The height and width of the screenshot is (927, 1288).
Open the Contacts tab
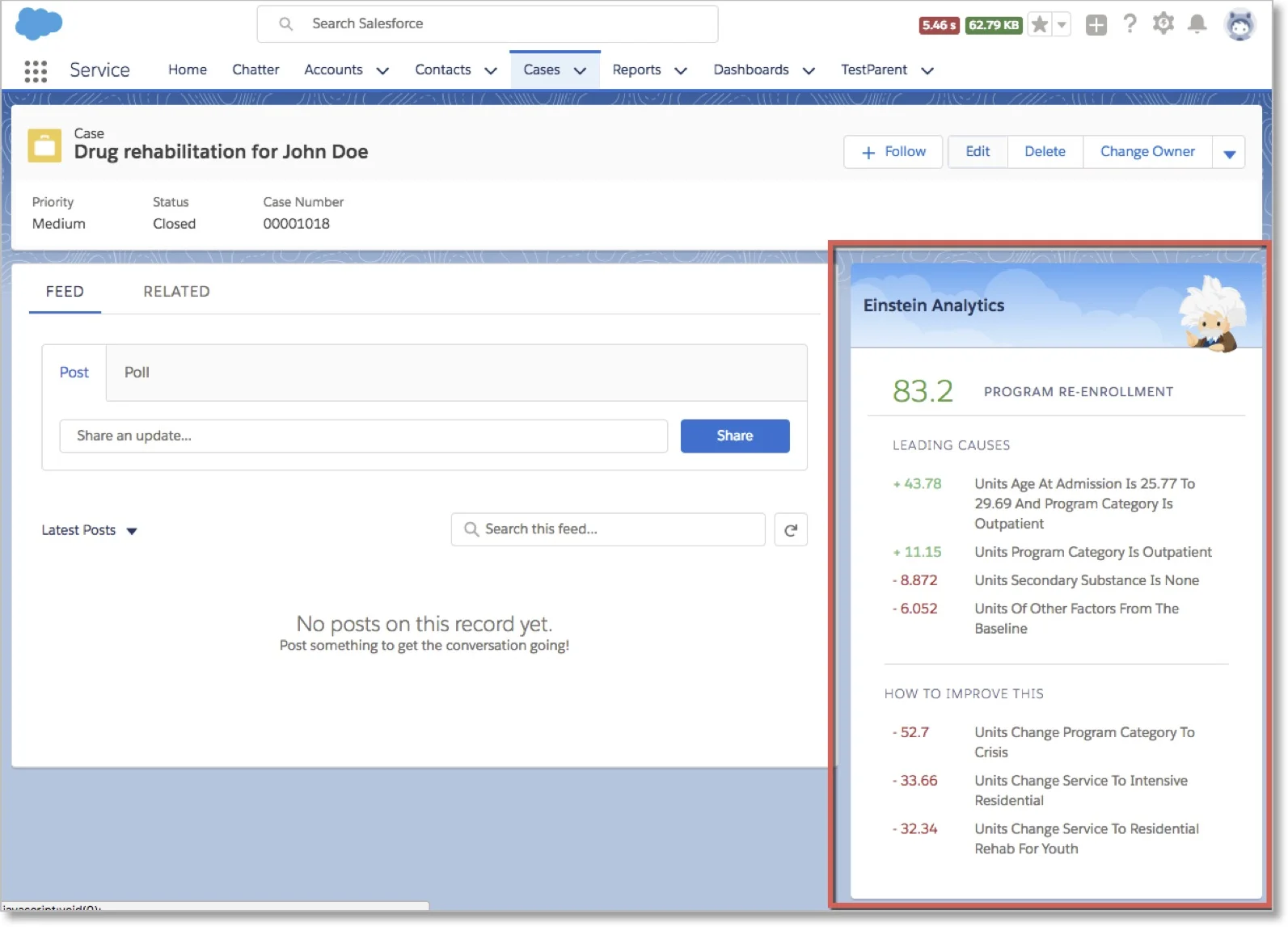pos(443,70)
